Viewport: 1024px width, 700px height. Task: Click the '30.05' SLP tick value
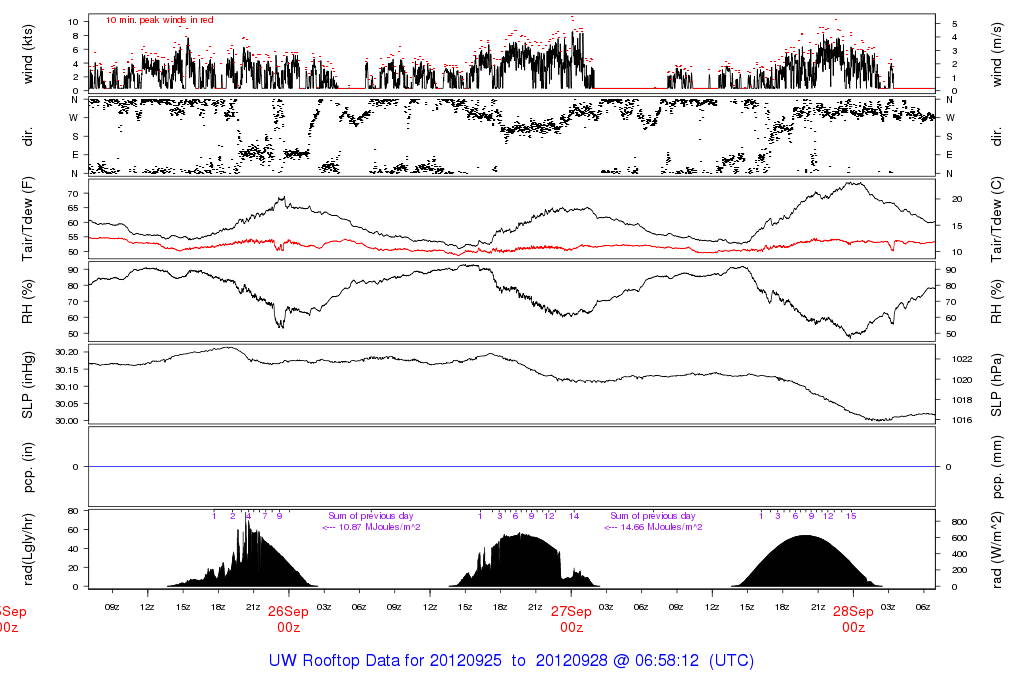67,404
